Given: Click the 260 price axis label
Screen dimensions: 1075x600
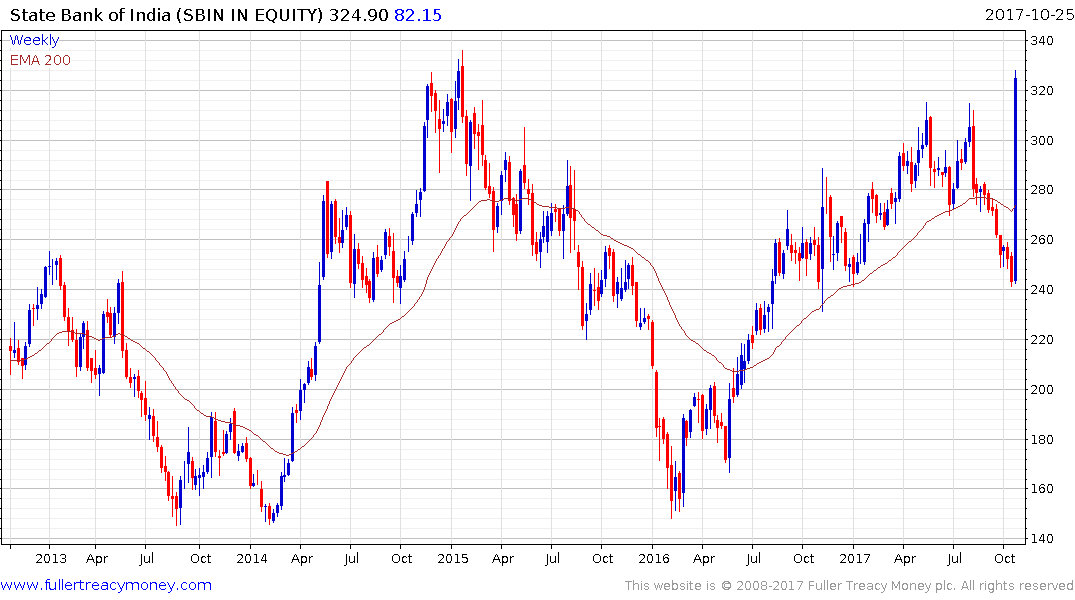Looking at the screenshot, I should pyautogui.click(x=1042, y=240).
